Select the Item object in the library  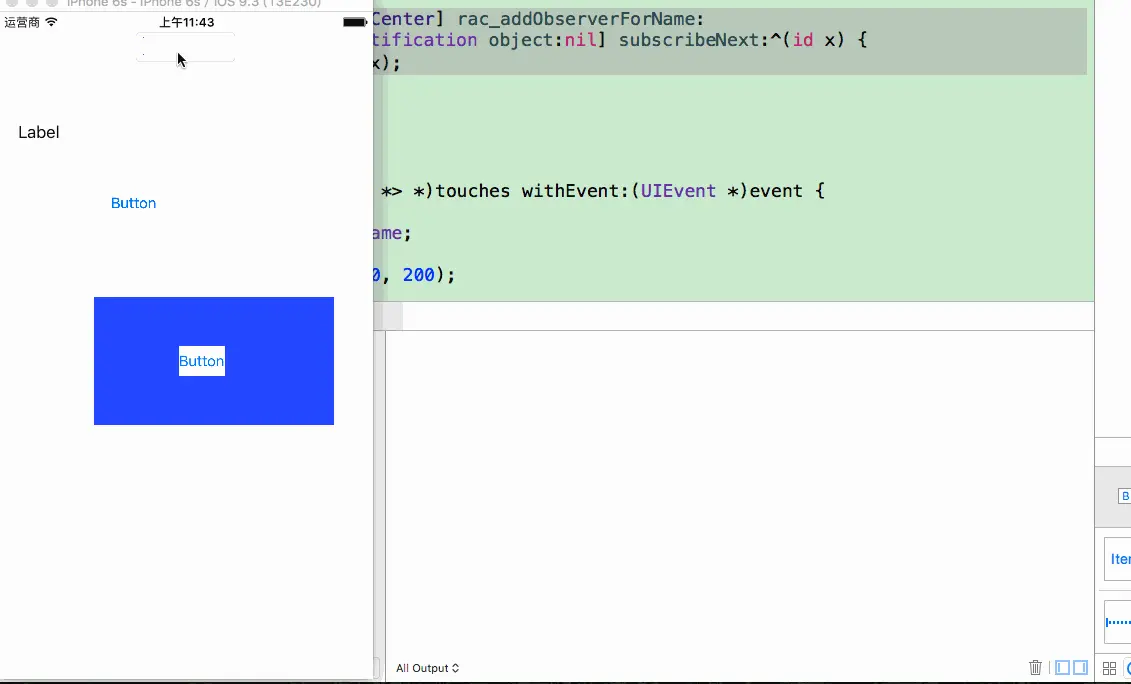tap(1119, 559)
